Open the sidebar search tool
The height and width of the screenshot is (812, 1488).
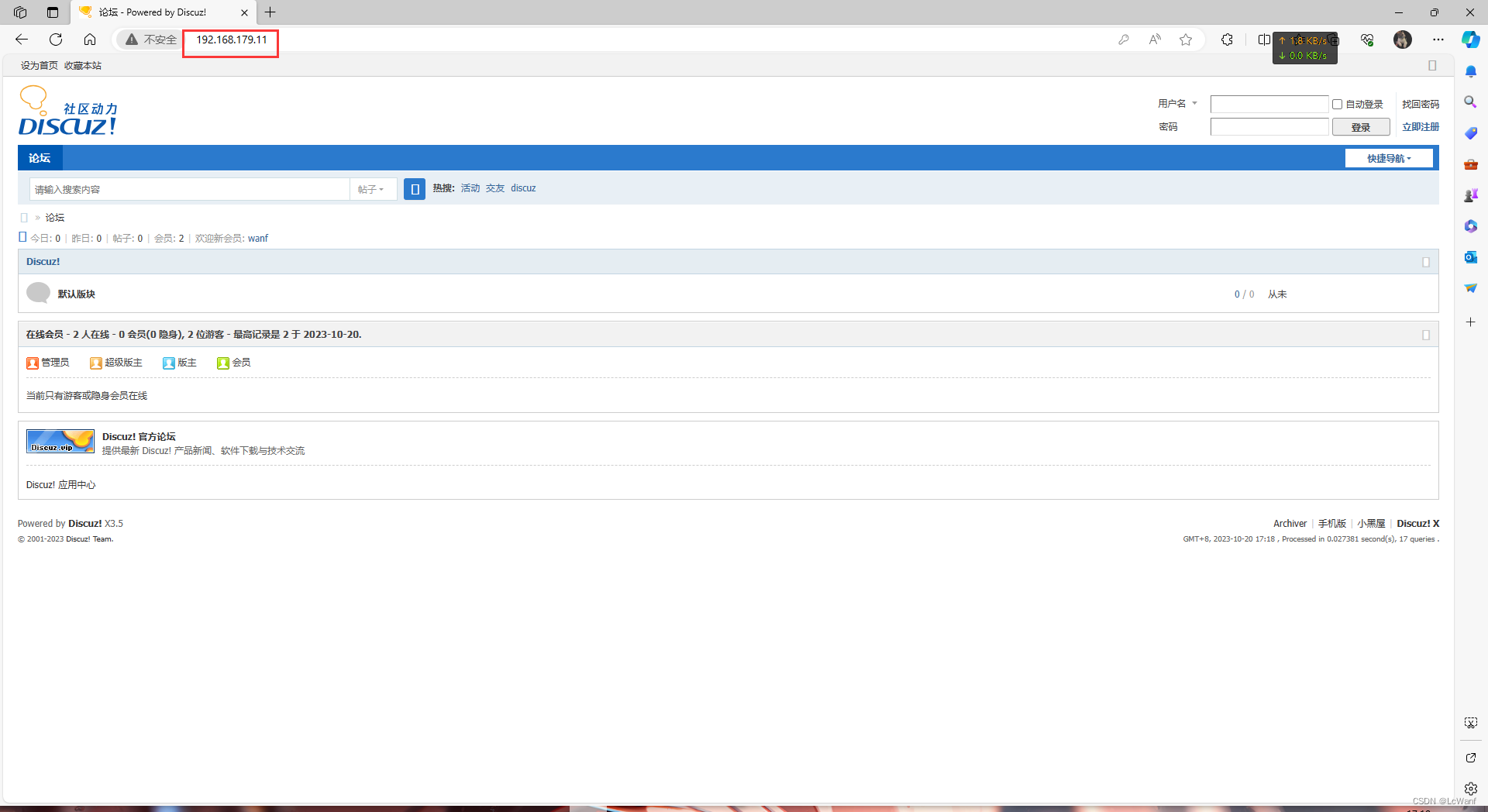click(1470, 101)
